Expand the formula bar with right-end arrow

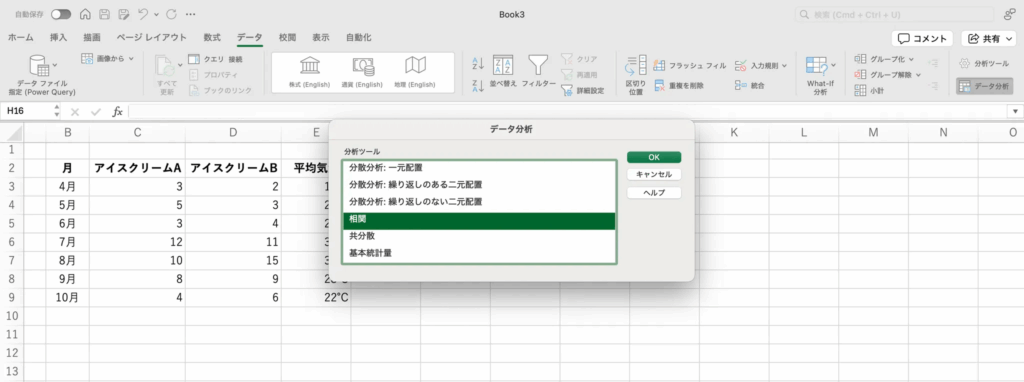coord(1016,112)
